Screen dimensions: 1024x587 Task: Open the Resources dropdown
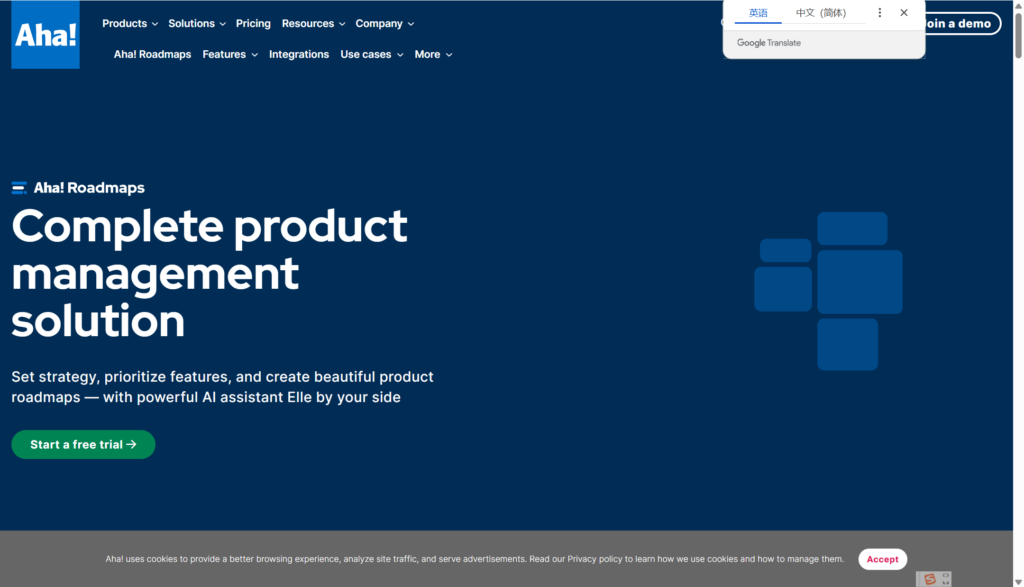[313, 23]
